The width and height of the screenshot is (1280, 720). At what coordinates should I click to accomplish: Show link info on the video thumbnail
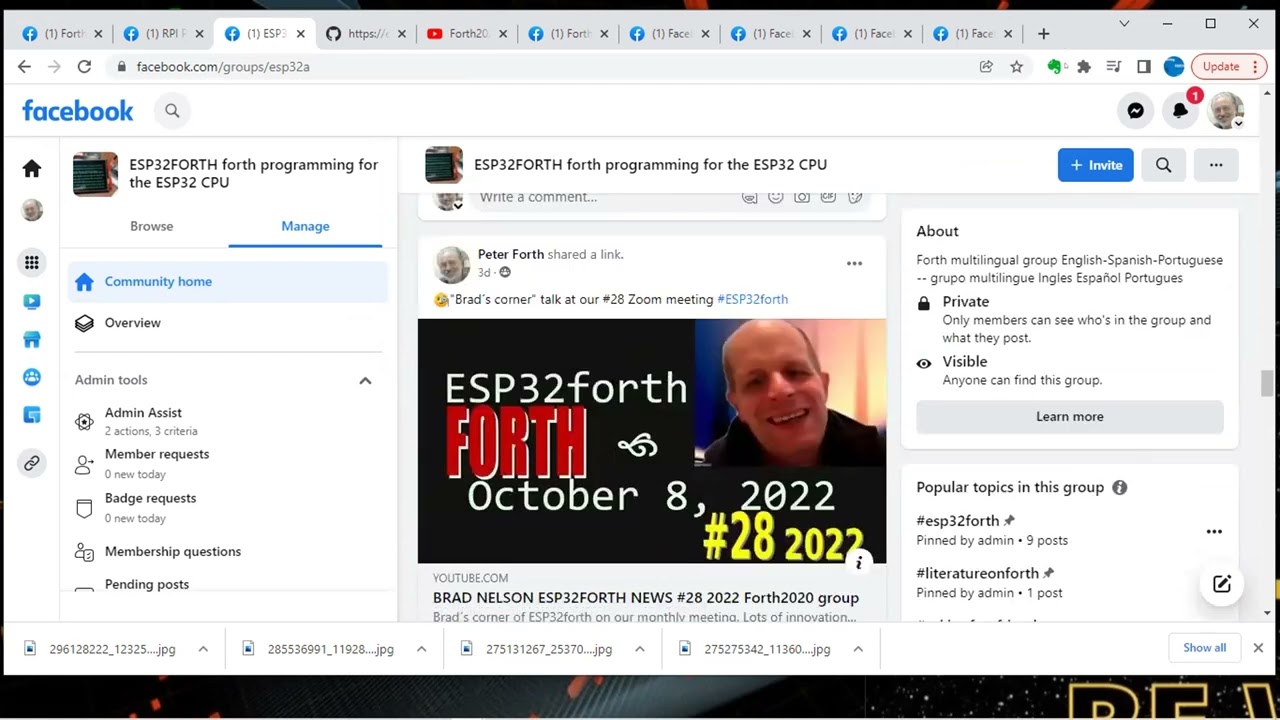tap(859, 564)
